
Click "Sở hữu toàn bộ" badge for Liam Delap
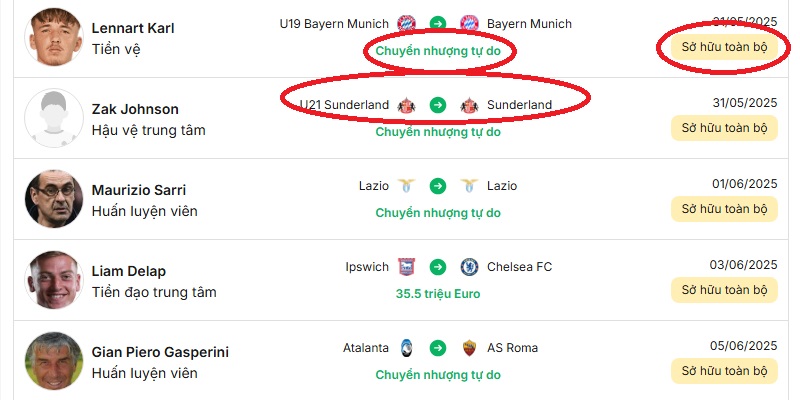tap(724, 290)
